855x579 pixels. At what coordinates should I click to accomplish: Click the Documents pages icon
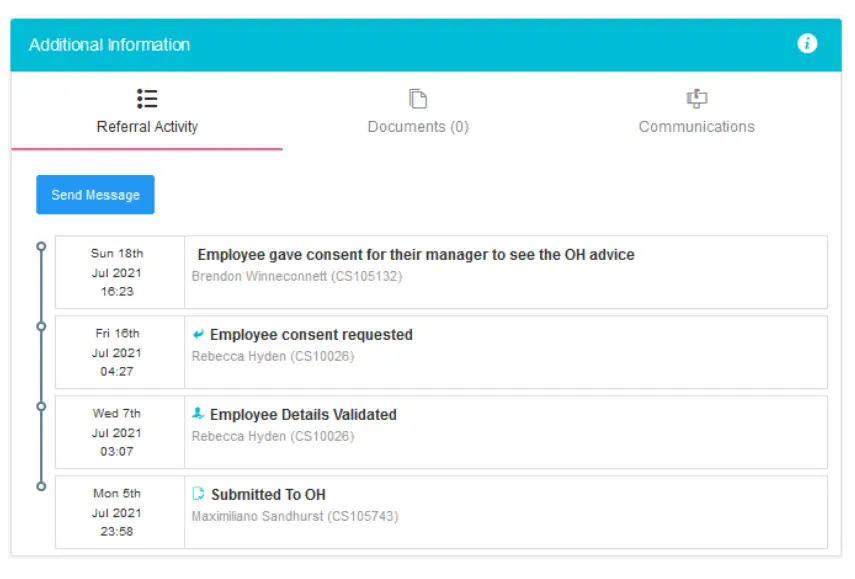click(418, 99)
